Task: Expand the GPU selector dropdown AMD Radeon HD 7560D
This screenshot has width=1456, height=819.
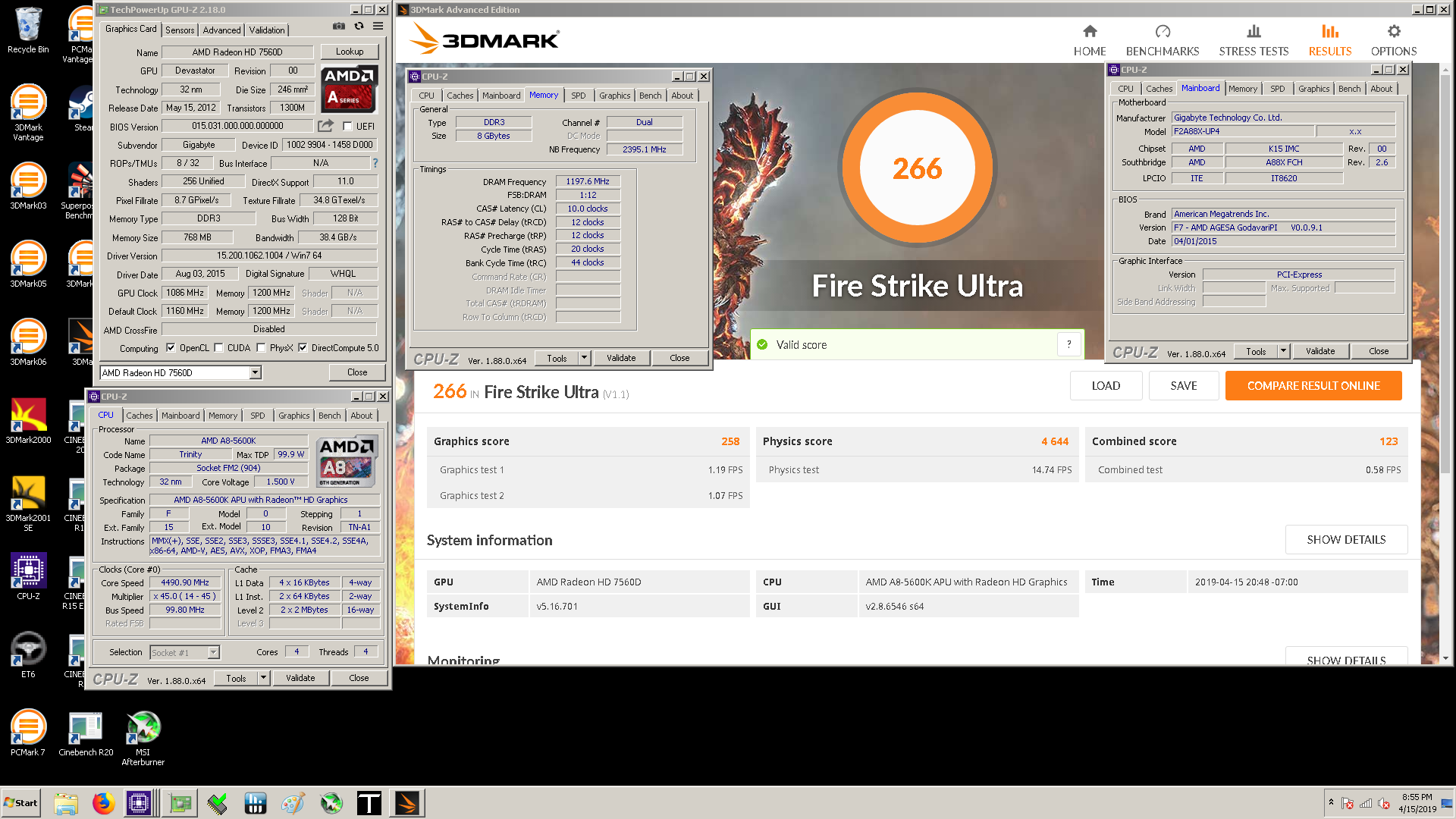Action: (x=256, y=372)
